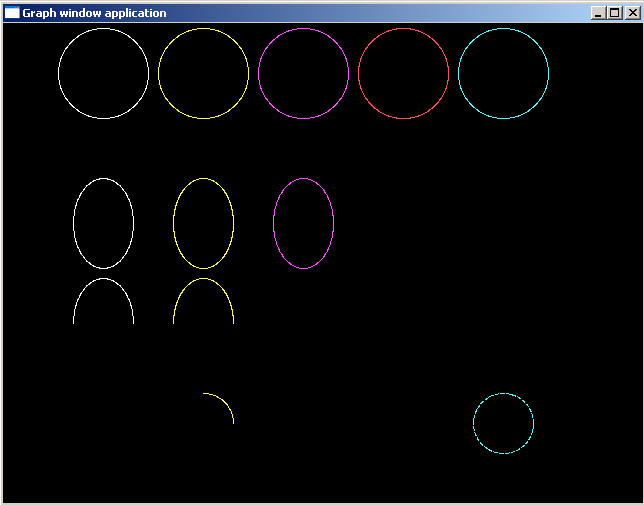Select the dotted cyan circle
The height and width of the screenshot is (505, 644).
503,423
